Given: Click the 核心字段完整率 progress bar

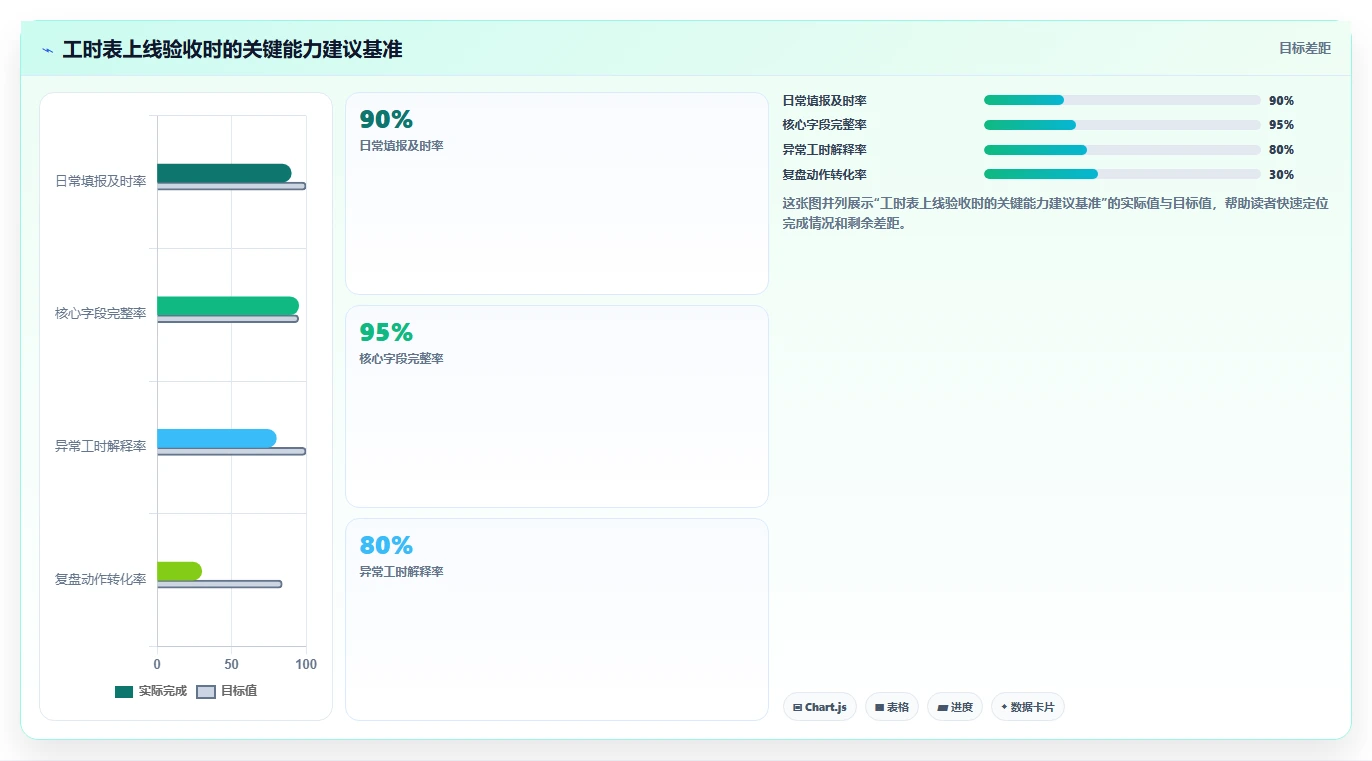Looking at the screenshot, I should tap(1122, 125).
